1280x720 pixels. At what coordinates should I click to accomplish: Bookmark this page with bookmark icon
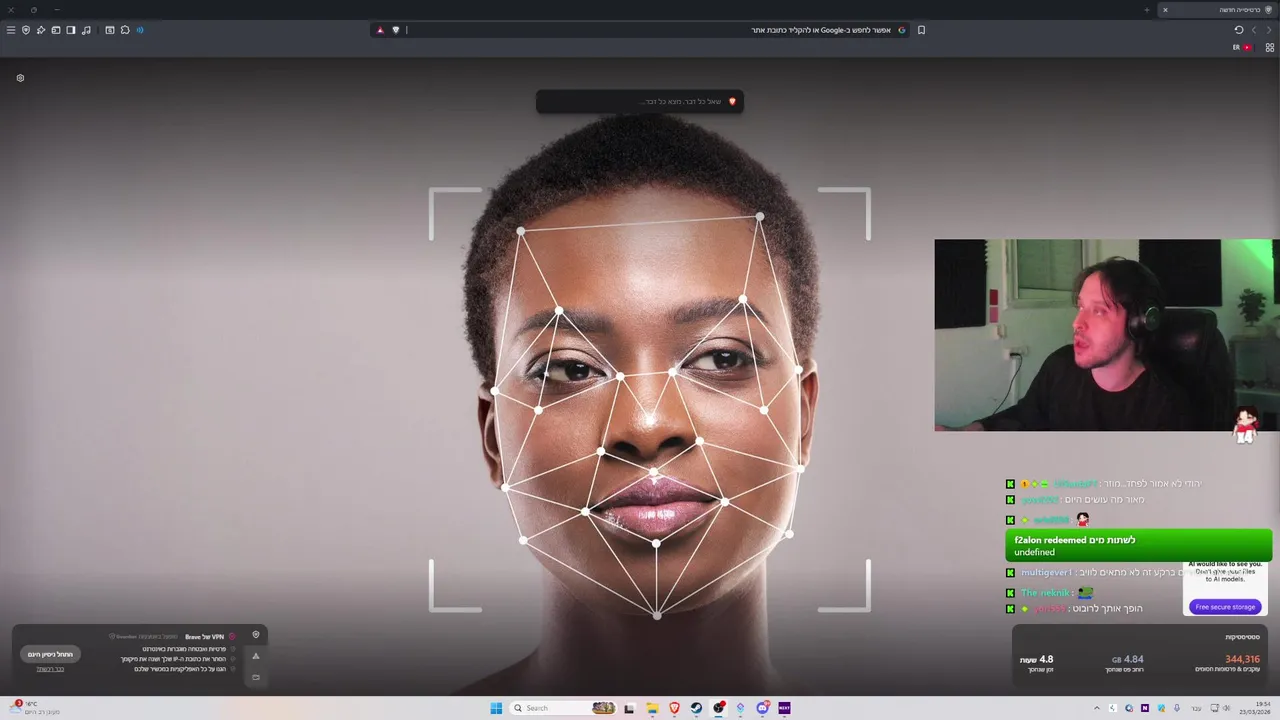tap(921, 30)
